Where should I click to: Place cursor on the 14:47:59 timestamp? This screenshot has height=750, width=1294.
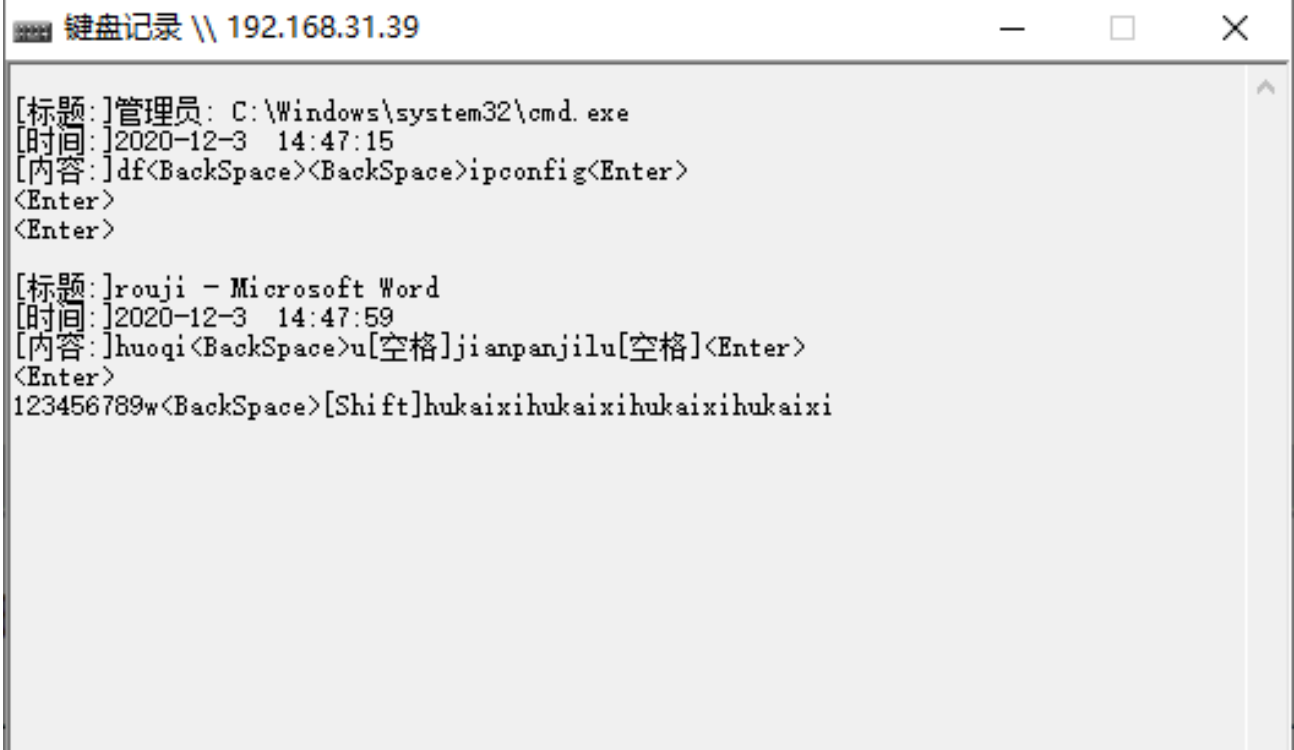[x=336, y=319]
